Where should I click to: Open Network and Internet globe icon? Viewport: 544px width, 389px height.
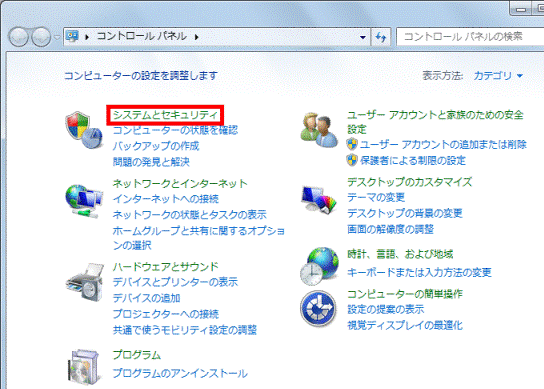[x=84, y=201]
